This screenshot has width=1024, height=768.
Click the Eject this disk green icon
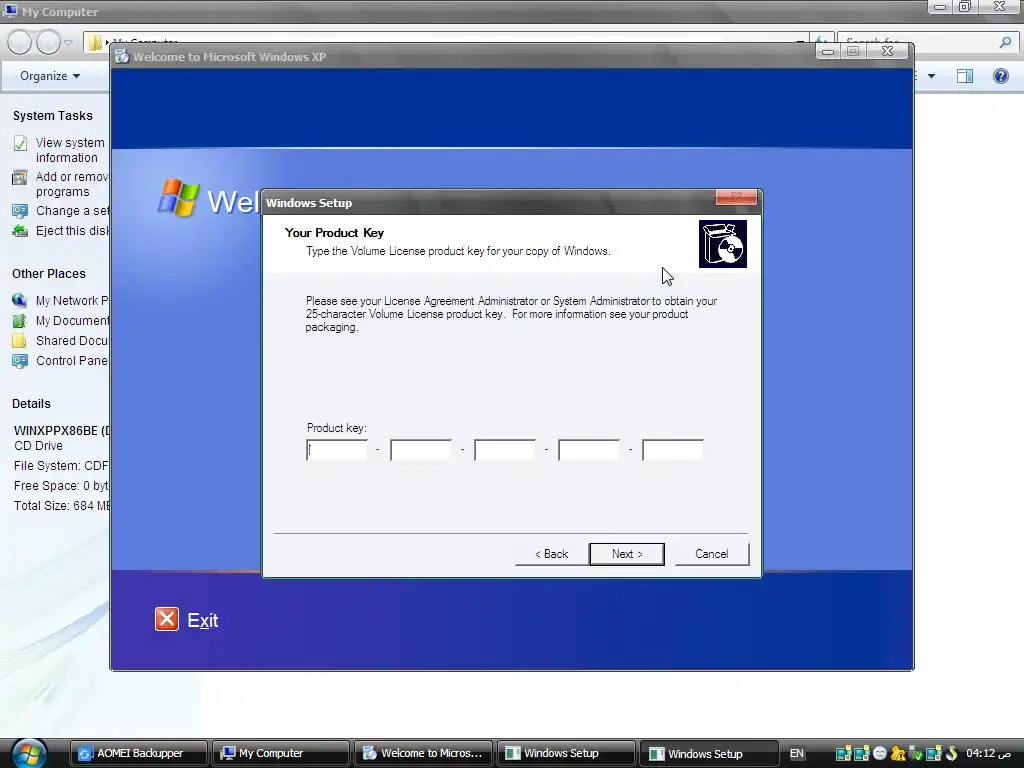20,231
